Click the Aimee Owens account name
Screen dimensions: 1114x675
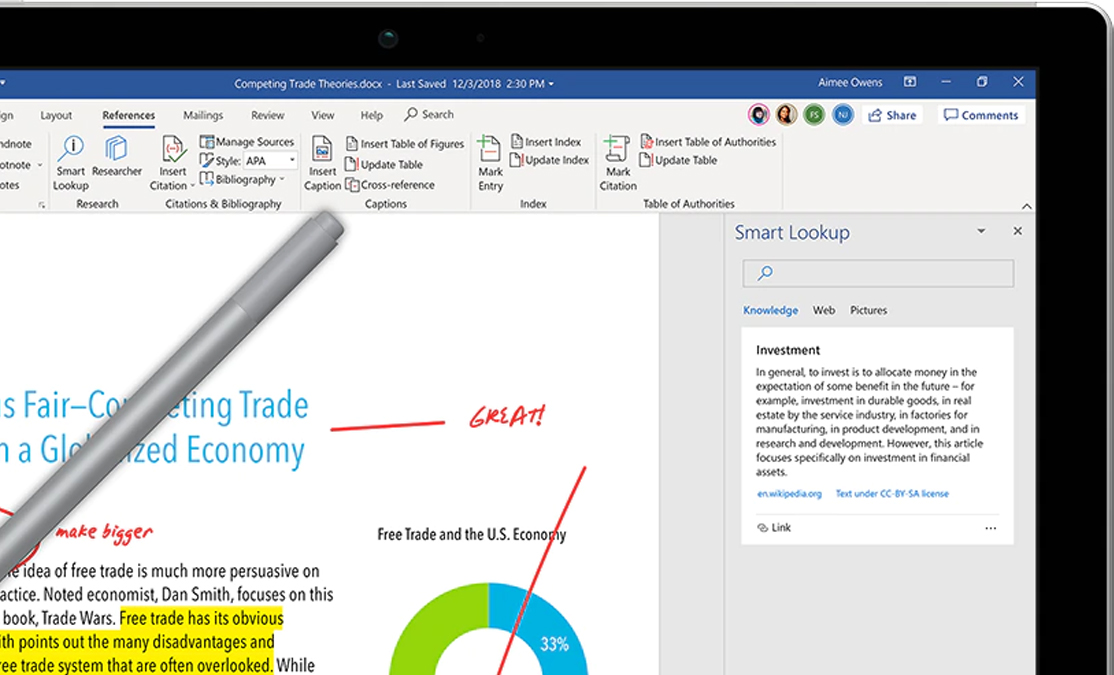pyautogui.click(x=850, y=82)
